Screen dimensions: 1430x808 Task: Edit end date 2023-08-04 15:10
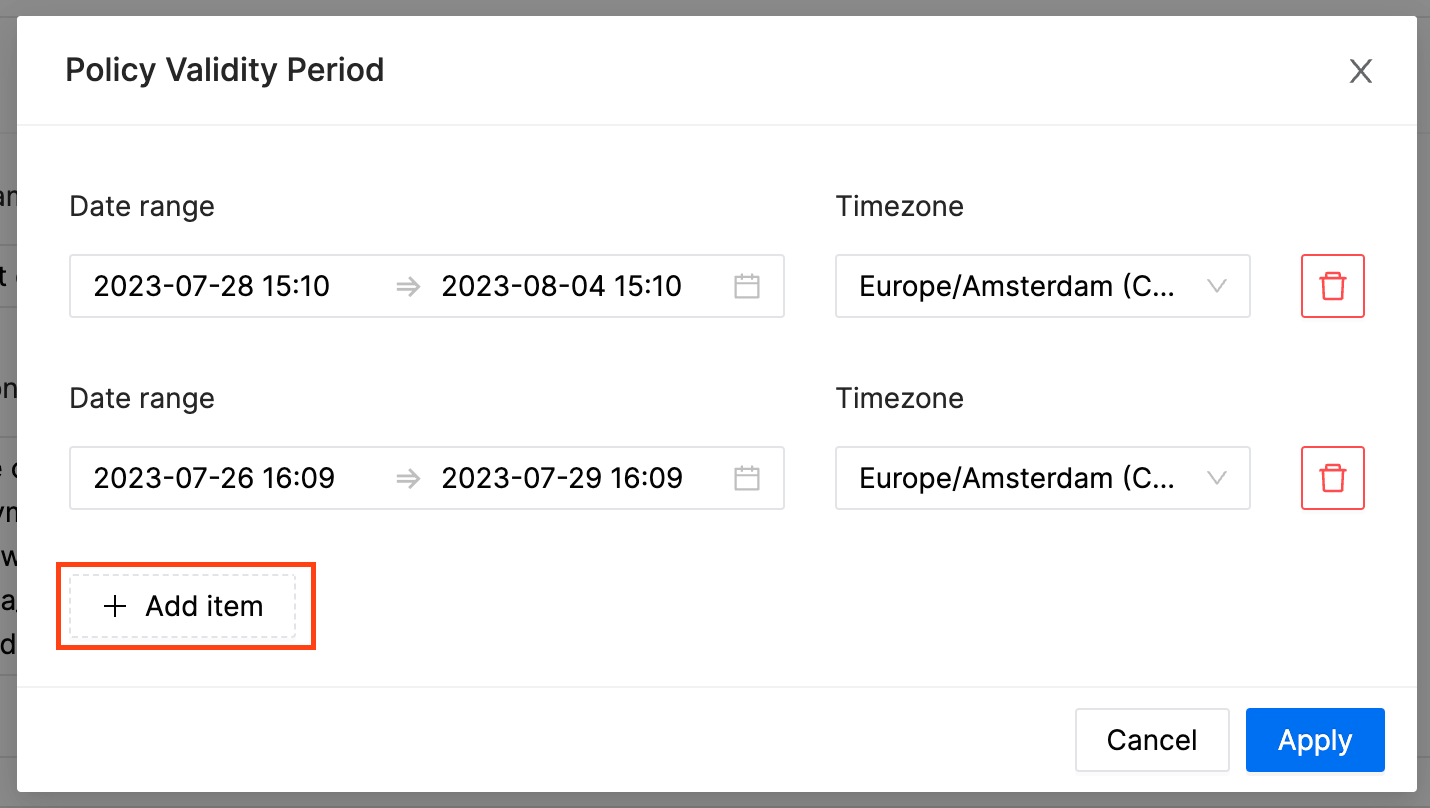pyautogui.click(x=562, y=286)
